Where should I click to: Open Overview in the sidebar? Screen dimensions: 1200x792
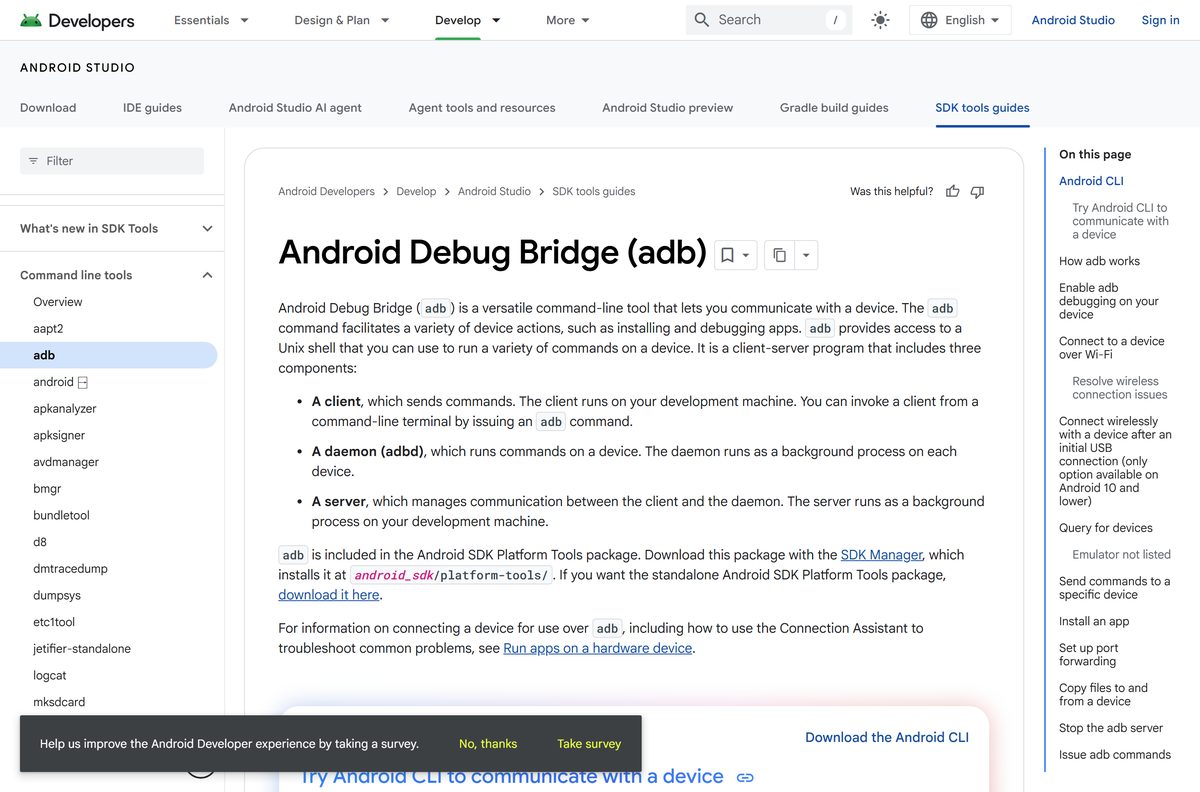58,302
